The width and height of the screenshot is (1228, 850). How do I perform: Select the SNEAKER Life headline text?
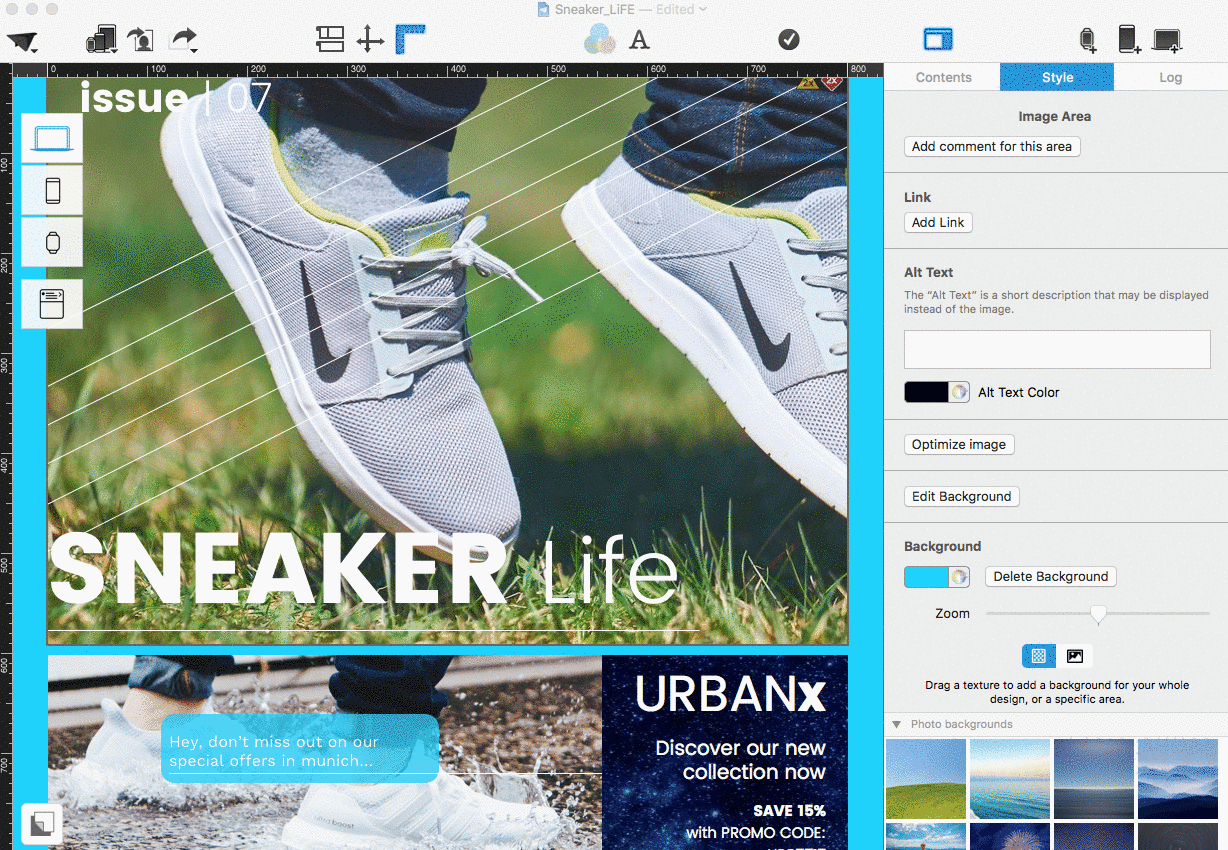point(363,570)
